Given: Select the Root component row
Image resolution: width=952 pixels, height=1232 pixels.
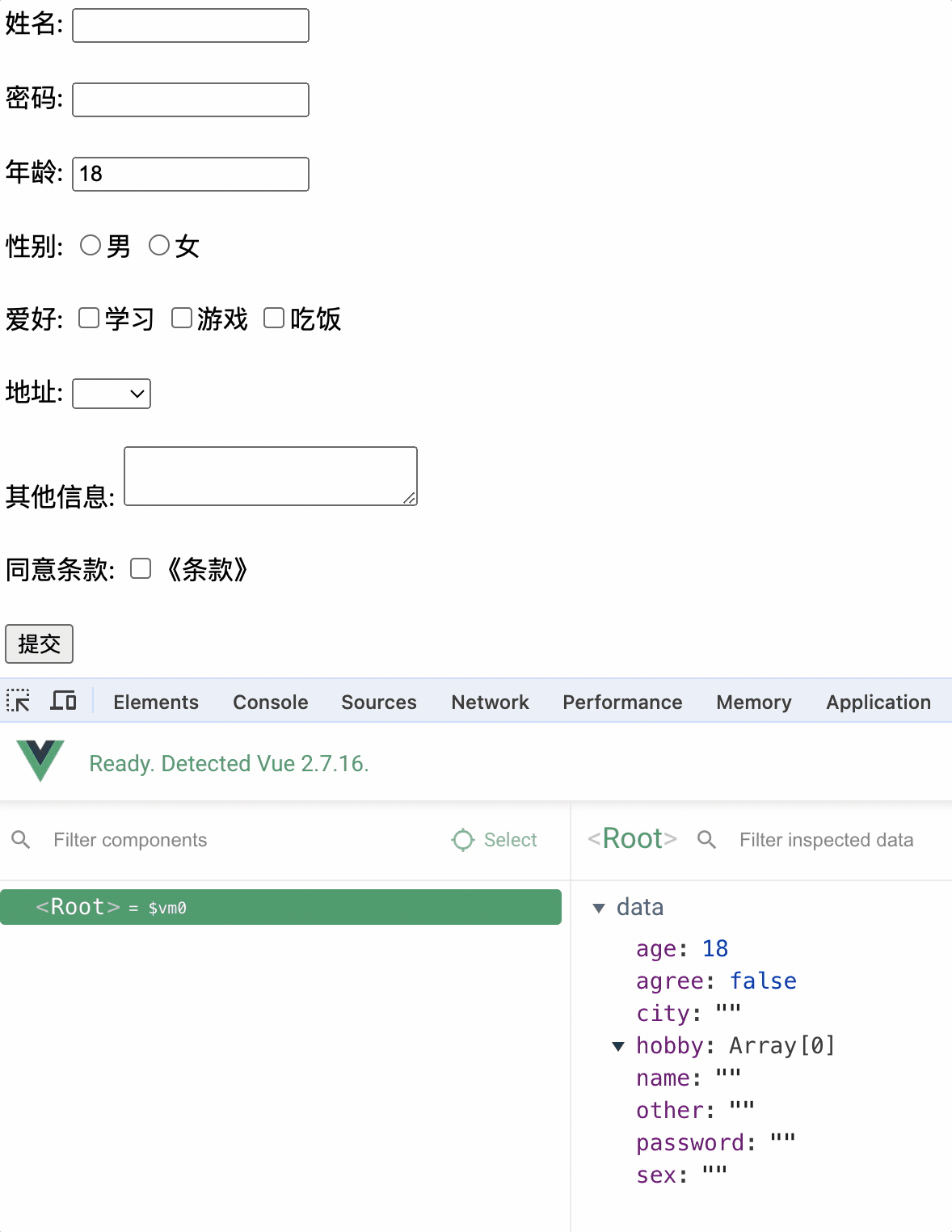Looking at the screenshot, I should (280, 907).
